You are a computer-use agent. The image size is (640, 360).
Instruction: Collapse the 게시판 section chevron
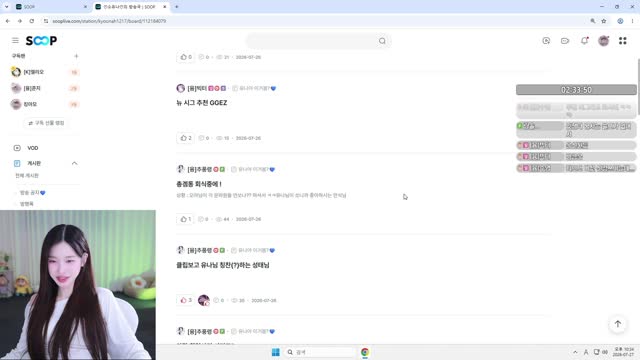coord(74,163)
